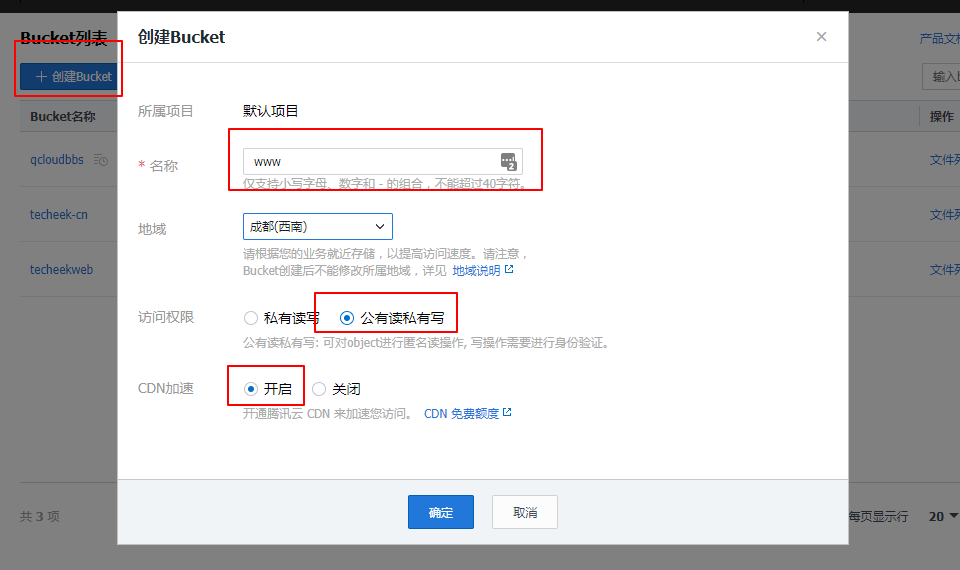The height and width of the screenshot is (570, 960).
Task: Open file list for the techeek-cn row
Action: (x=944, y=215)
